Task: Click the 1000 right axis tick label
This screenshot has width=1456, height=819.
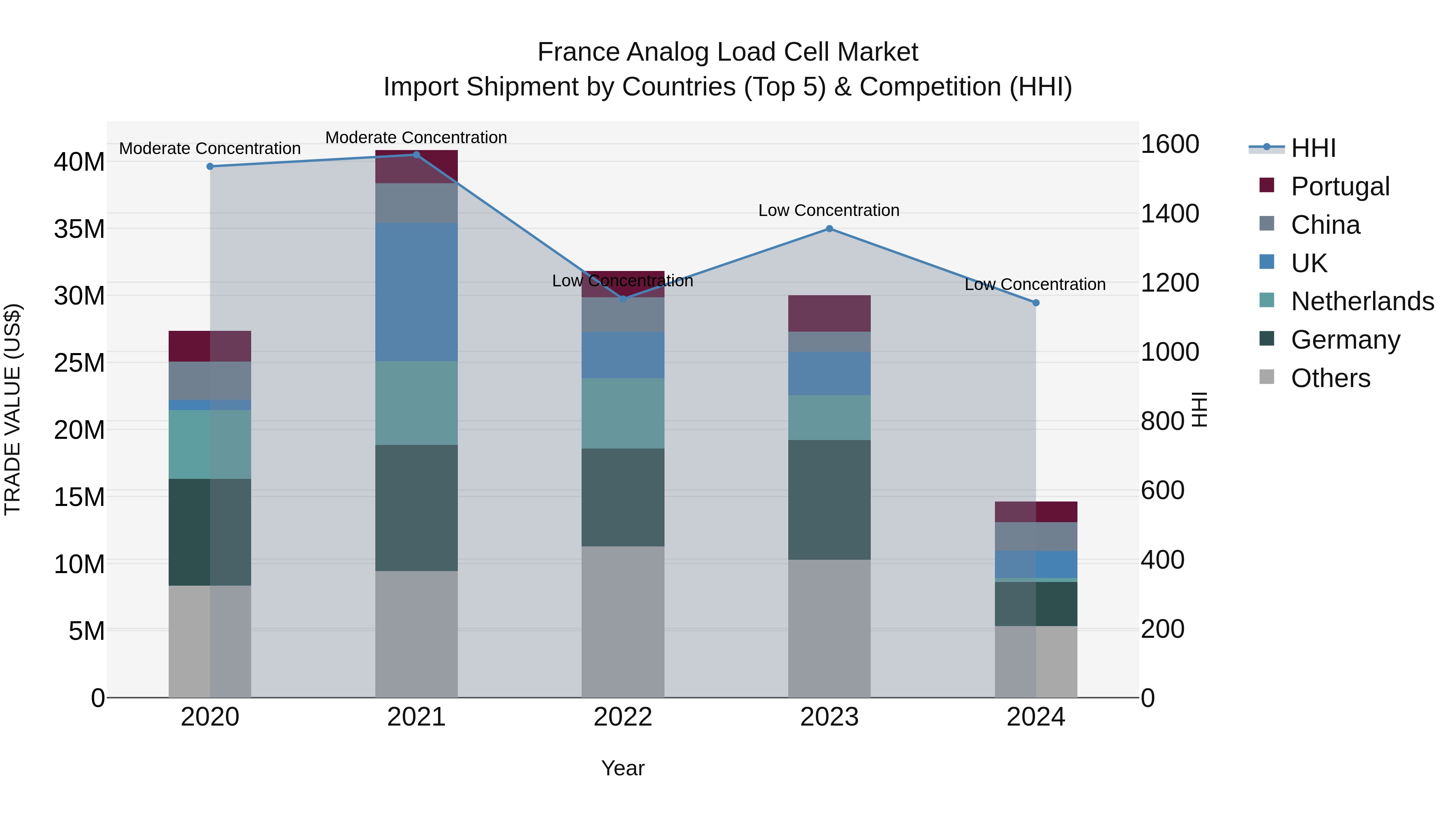Action: pyautogui.click(x=1170, y=352)
